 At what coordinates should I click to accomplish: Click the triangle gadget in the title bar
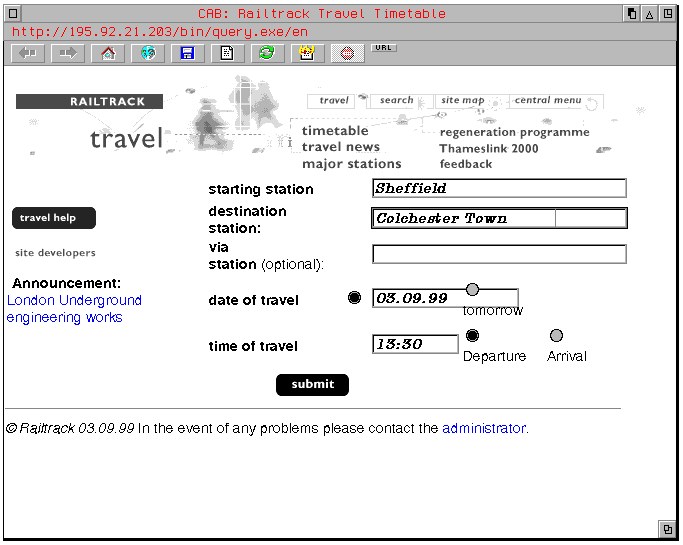coord(649,14)
